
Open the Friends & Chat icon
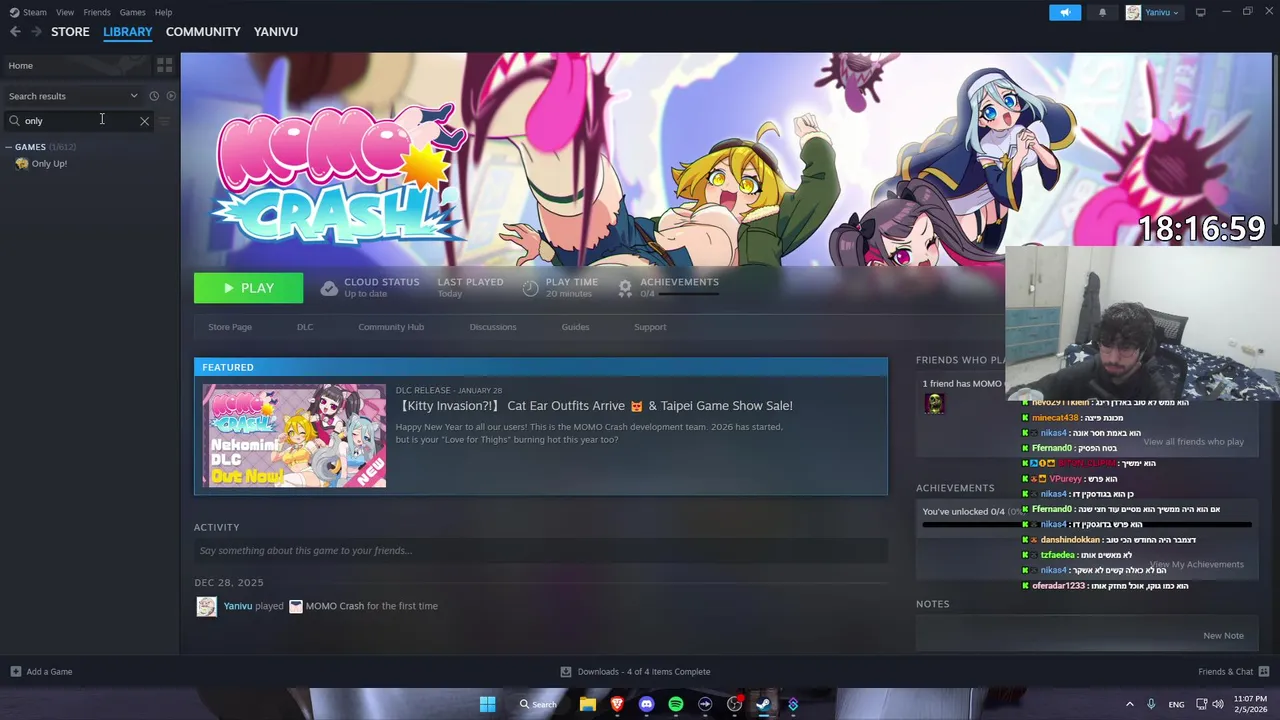pos(1264,672)
